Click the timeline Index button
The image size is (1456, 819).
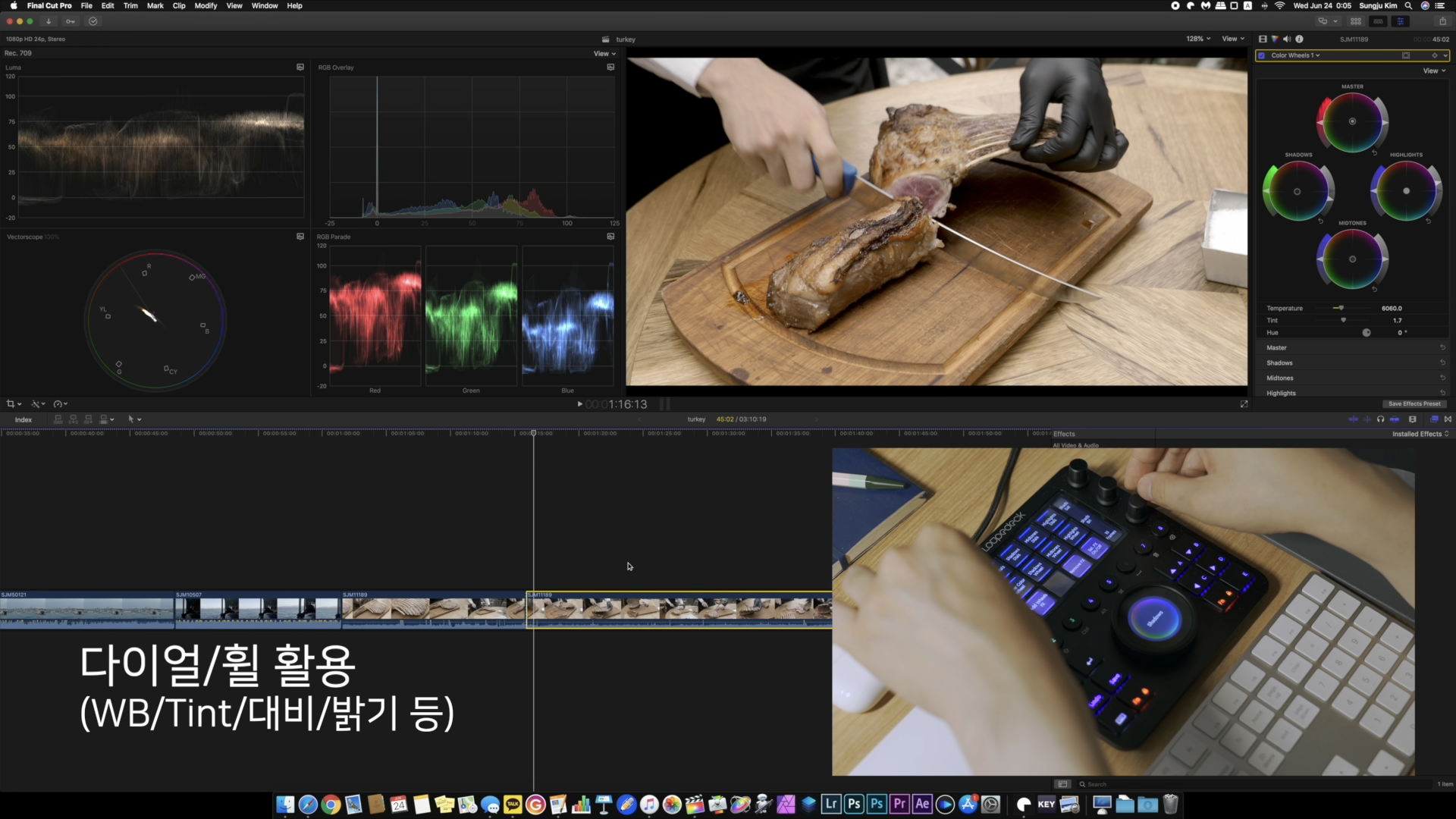(24, 419)
